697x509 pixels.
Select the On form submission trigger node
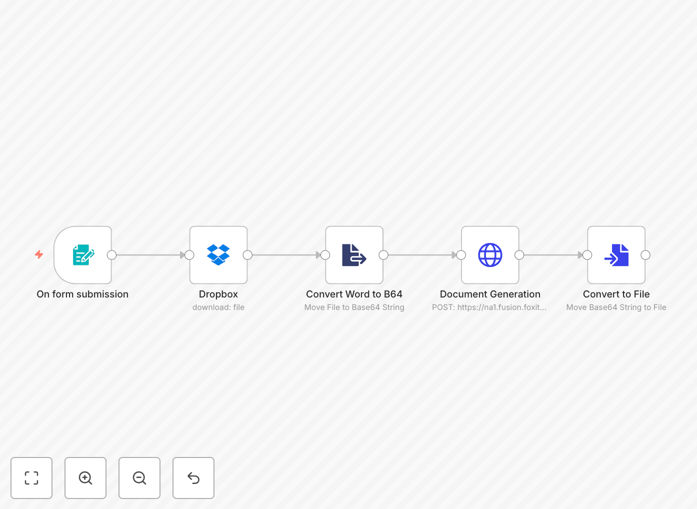click(83, 255)
